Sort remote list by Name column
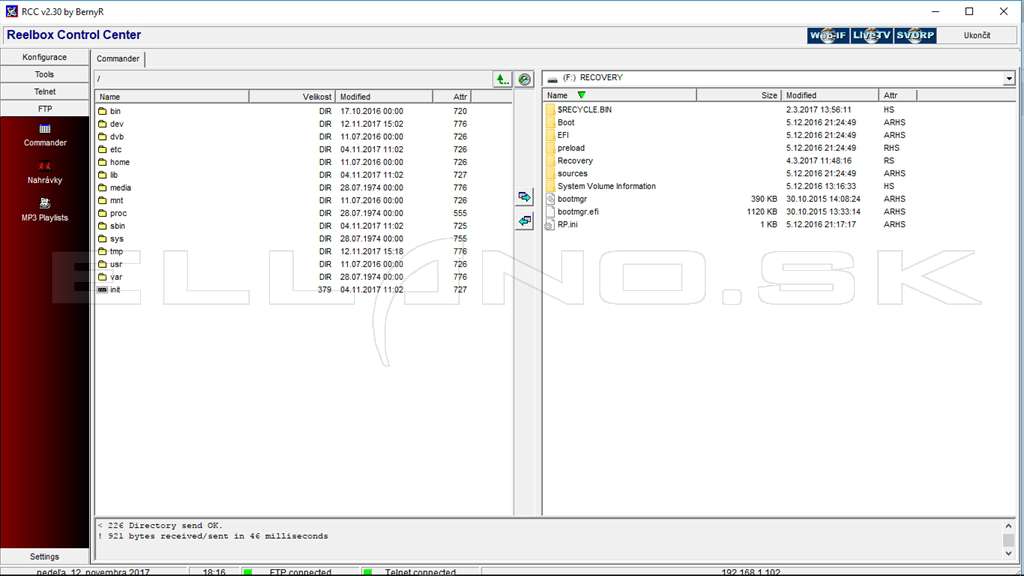This screenshot has height=576, width=1024. 172,97
